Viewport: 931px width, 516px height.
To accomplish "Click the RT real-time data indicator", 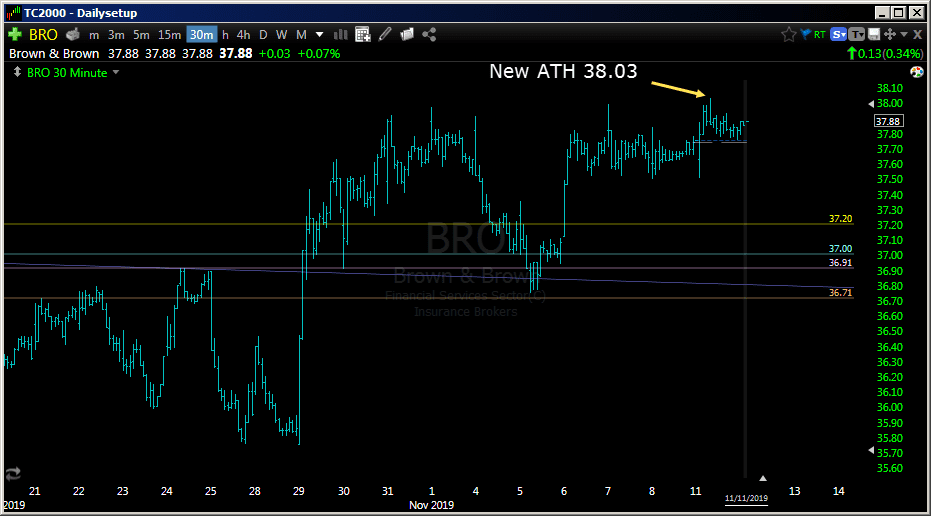I will click(x=820, y=35).
